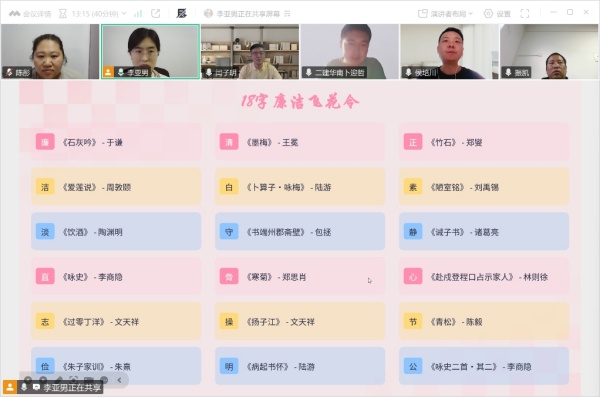Image resolution: width=600 pixels, height=397 pixels.
Task: Click the 《青松》- 陈毅 card text
Action: pos(456,322)
